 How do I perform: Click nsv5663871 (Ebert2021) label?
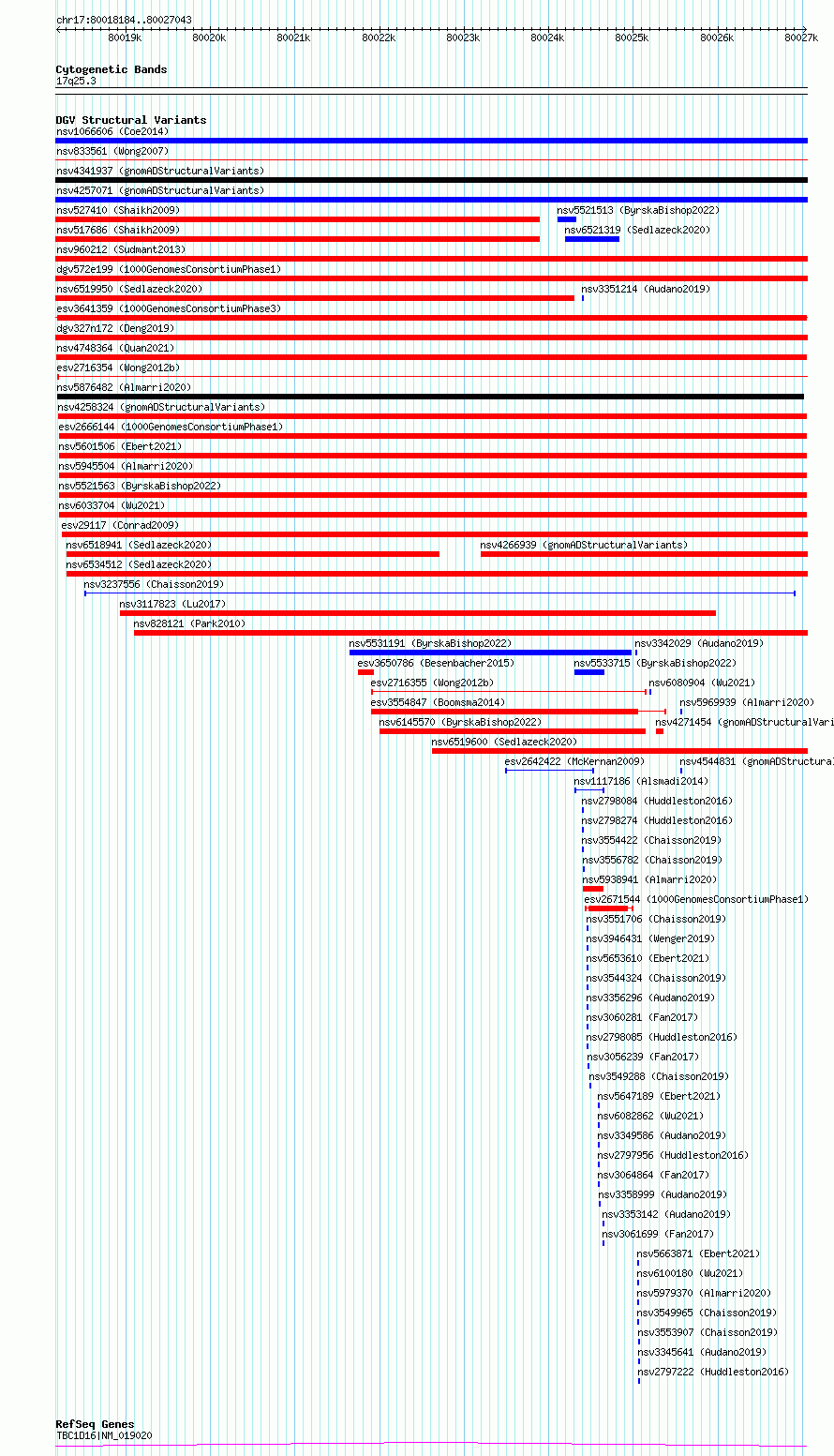click(699, 1253)
